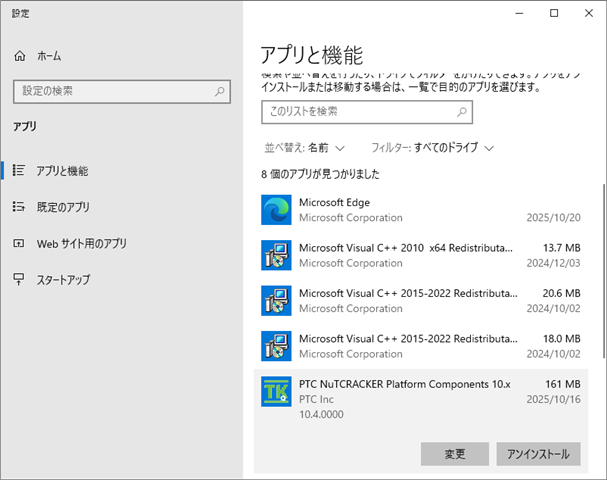The image size is (607, 480).
Task: Click the Web サイト用のアプリ sidebar icon
Action: click(18, 243)
